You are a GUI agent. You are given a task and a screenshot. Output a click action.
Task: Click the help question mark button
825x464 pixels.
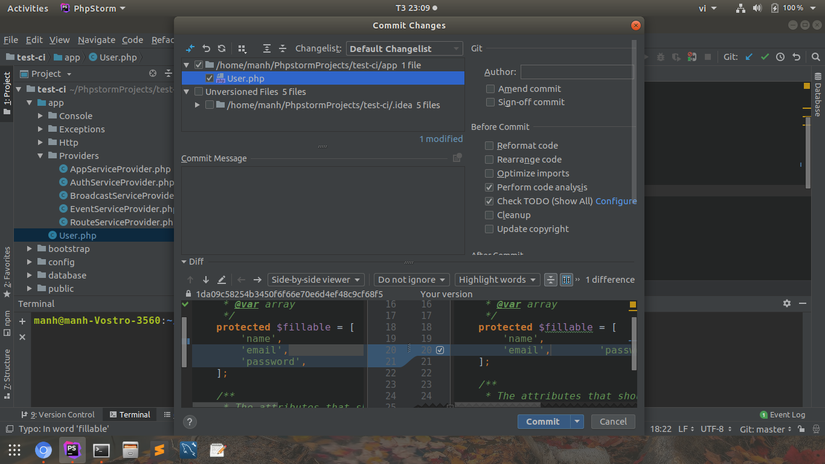pos(190,422)
